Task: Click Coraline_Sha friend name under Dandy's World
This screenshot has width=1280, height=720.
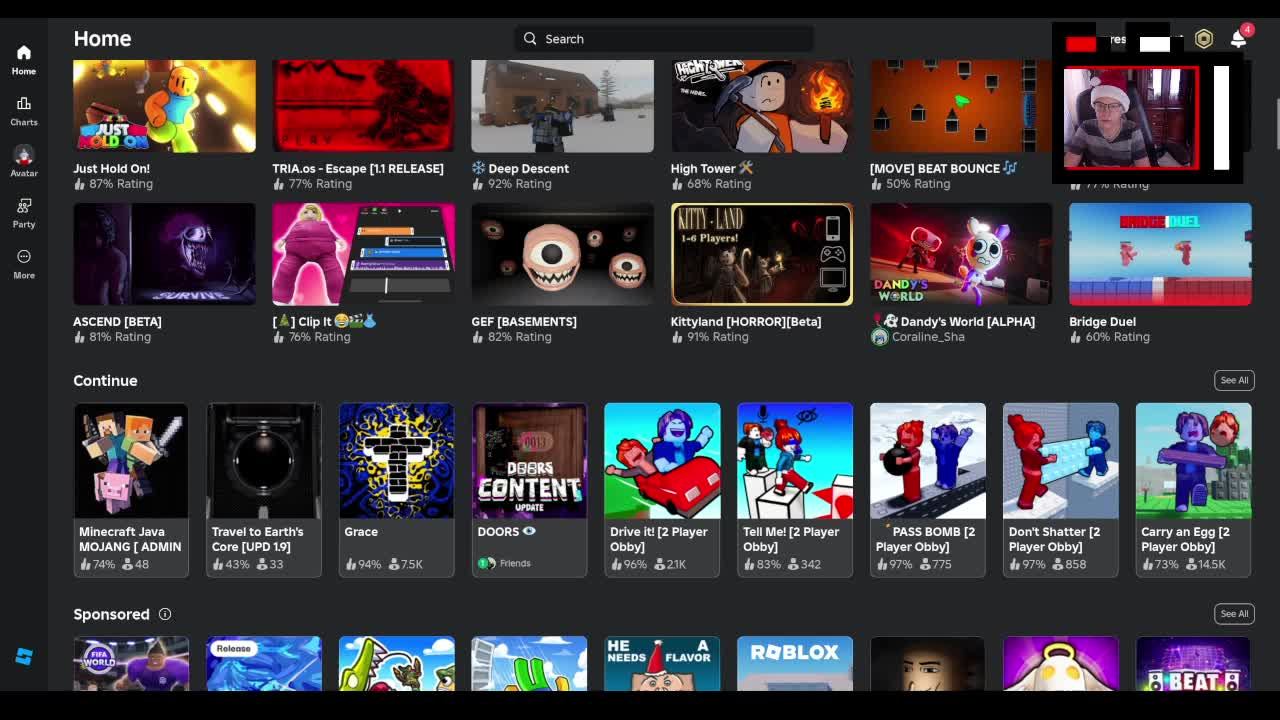Action: (x=928, y=337)
